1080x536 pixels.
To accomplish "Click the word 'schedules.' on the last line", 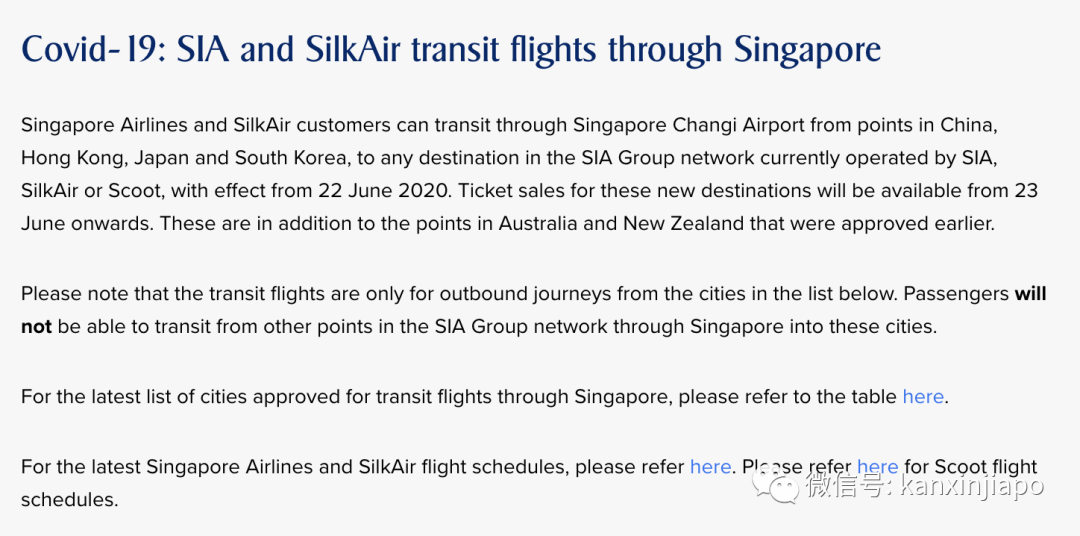I will 69,499.
